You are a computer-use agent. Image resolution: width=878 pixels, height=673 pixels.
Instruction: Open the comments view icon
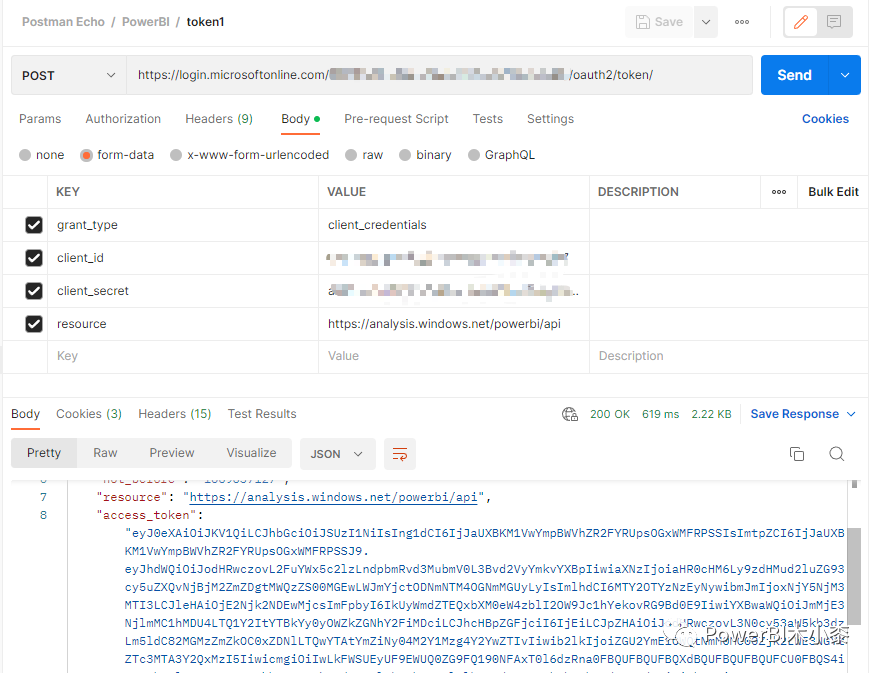tap(834, 22)
